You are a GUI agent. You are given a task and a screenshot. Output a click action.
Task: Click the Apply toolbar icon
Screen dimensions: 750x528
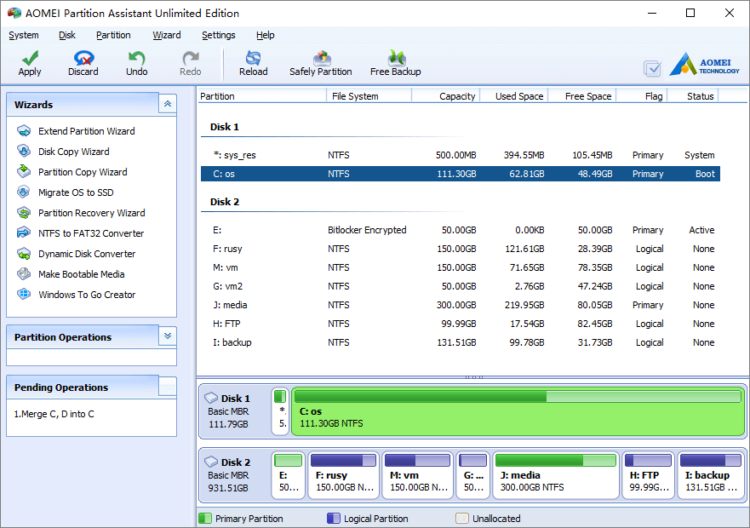[x=30, y=59]
